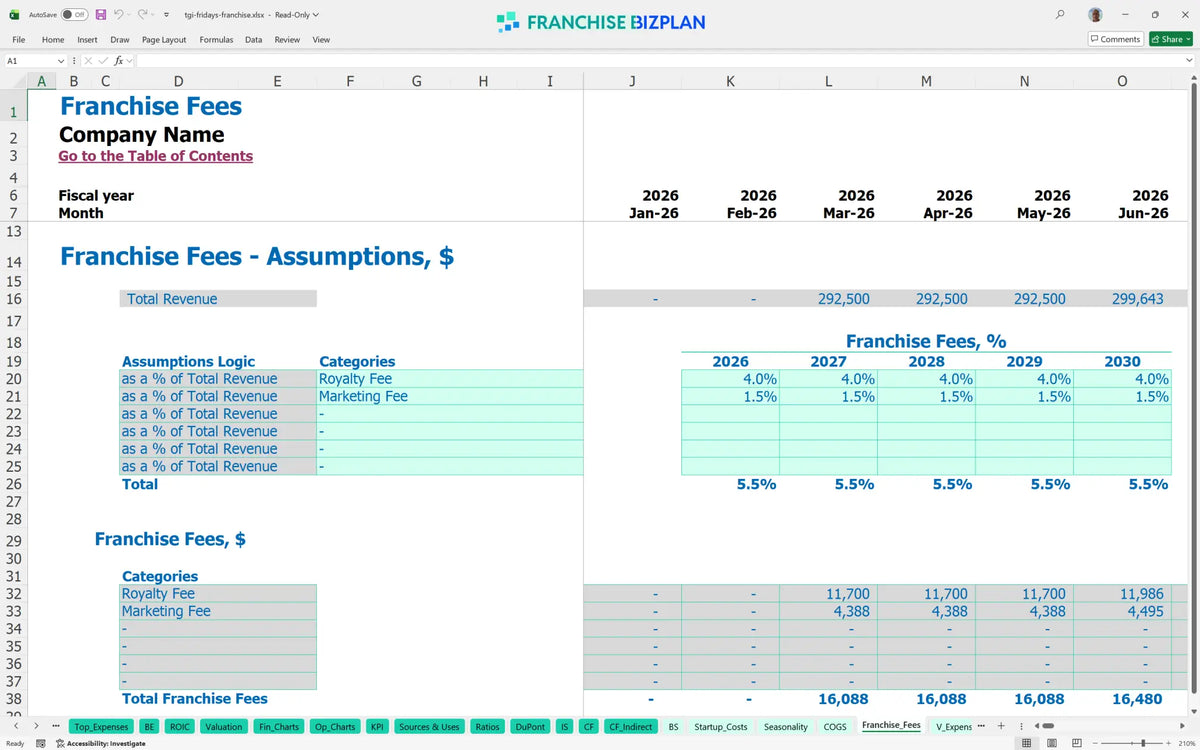
Task: Click the user profile picture
Action: 1096,15
